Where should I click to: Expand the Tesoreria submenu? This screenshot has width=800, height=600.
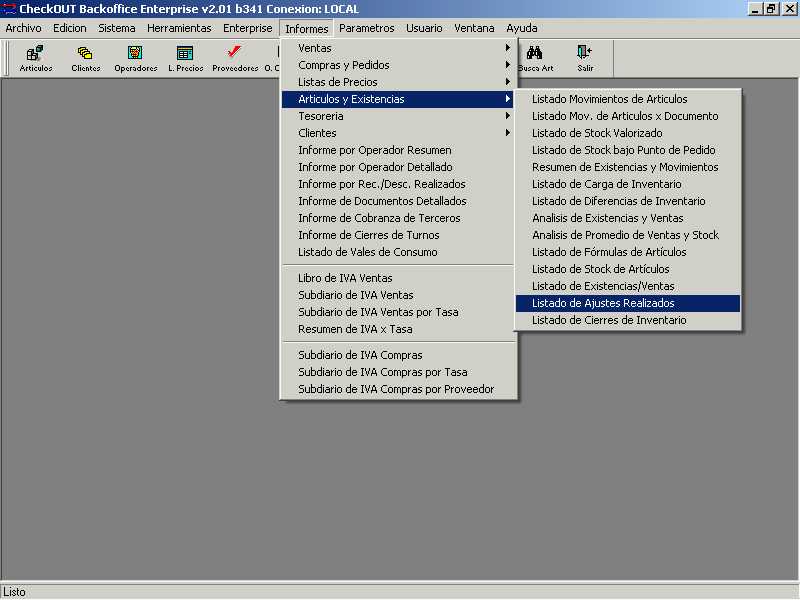tap(397, 116)
